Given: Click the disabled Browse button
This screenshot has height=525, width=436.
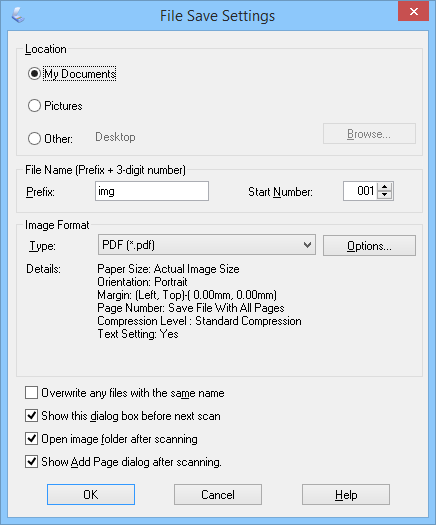Looking at the screenshot, I should tap(369, 134).
